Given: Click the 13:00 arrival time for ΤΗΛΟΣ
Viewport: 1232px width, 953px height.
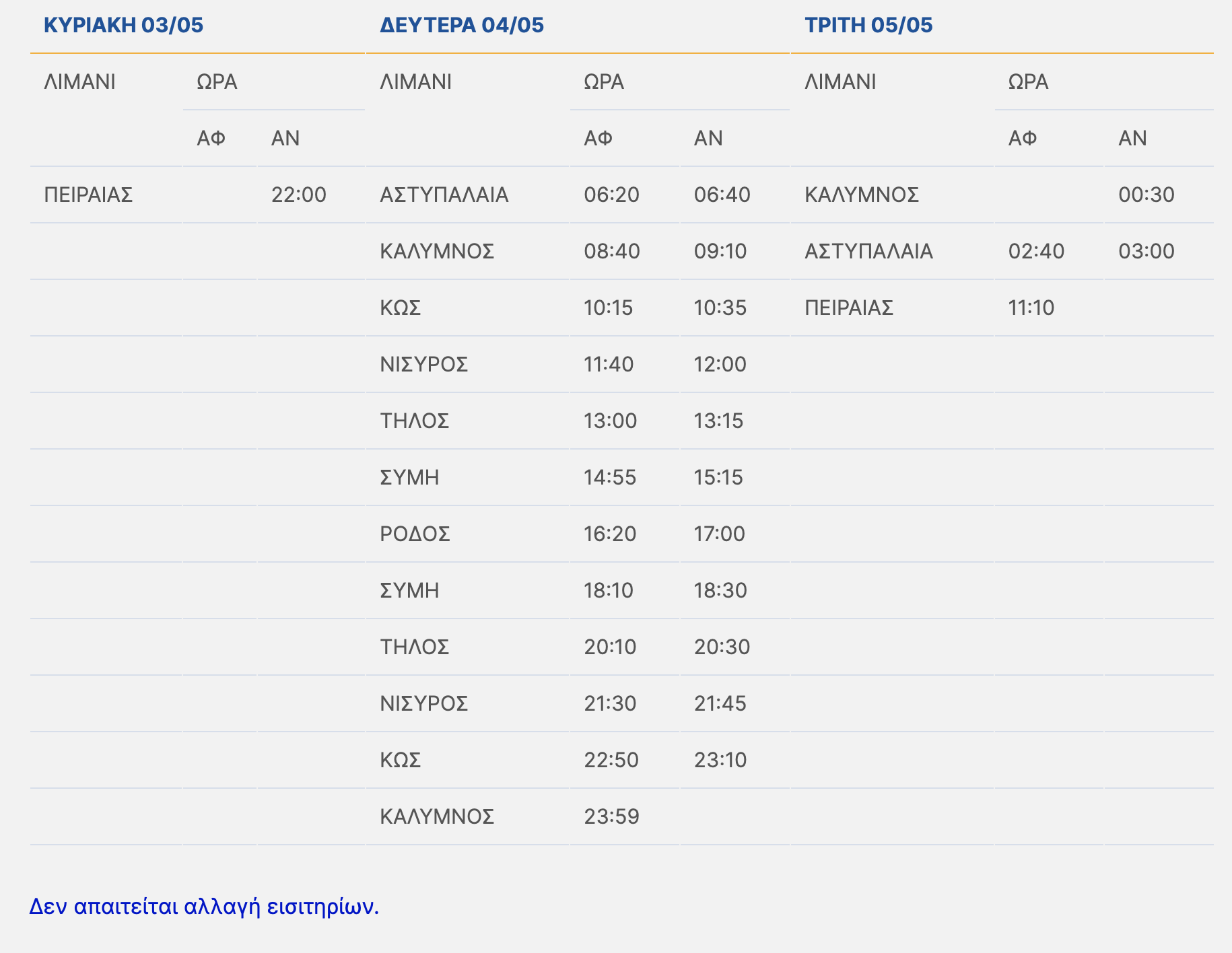Looking at the screenshot, I should click(x=610, y=421).
